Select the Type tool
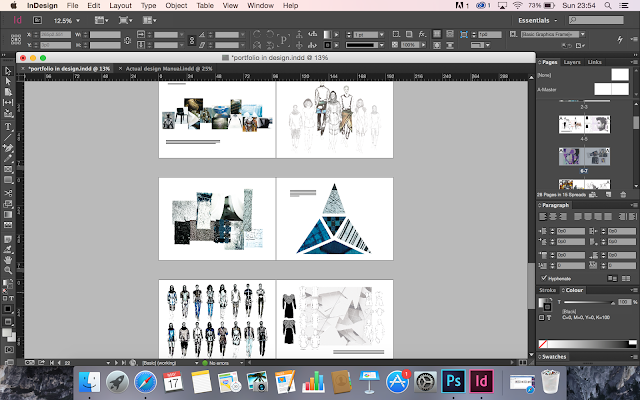The image size is (640, 400). (8, 127)
